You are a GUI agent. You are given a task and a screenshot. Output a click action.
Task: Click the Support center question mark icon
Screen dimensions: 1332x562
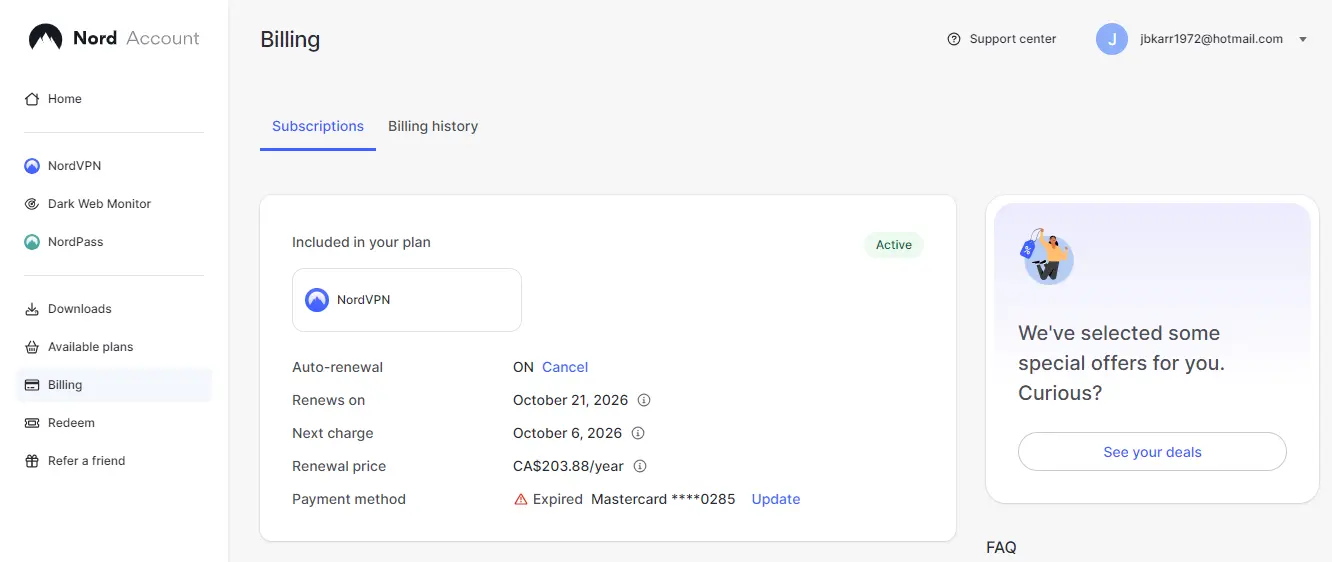click(x=954, y=39)
